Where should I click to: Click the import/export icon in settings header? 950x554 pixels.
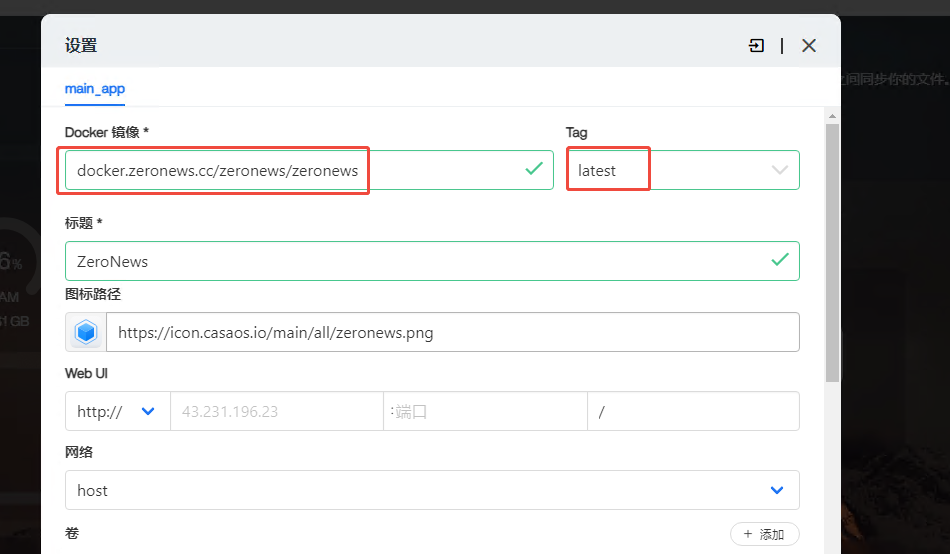756,45
